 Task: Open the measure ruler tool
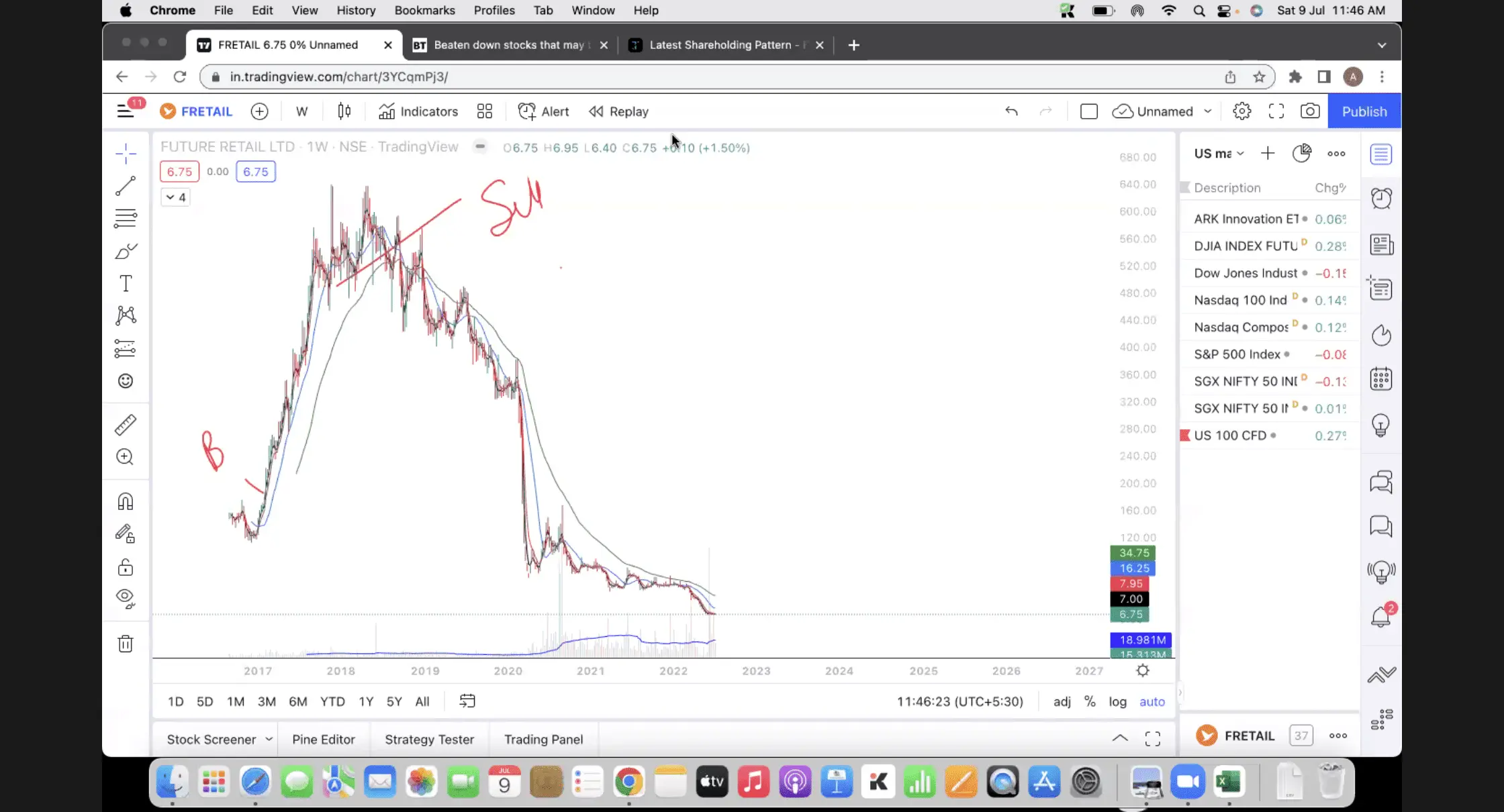[126, 425]
